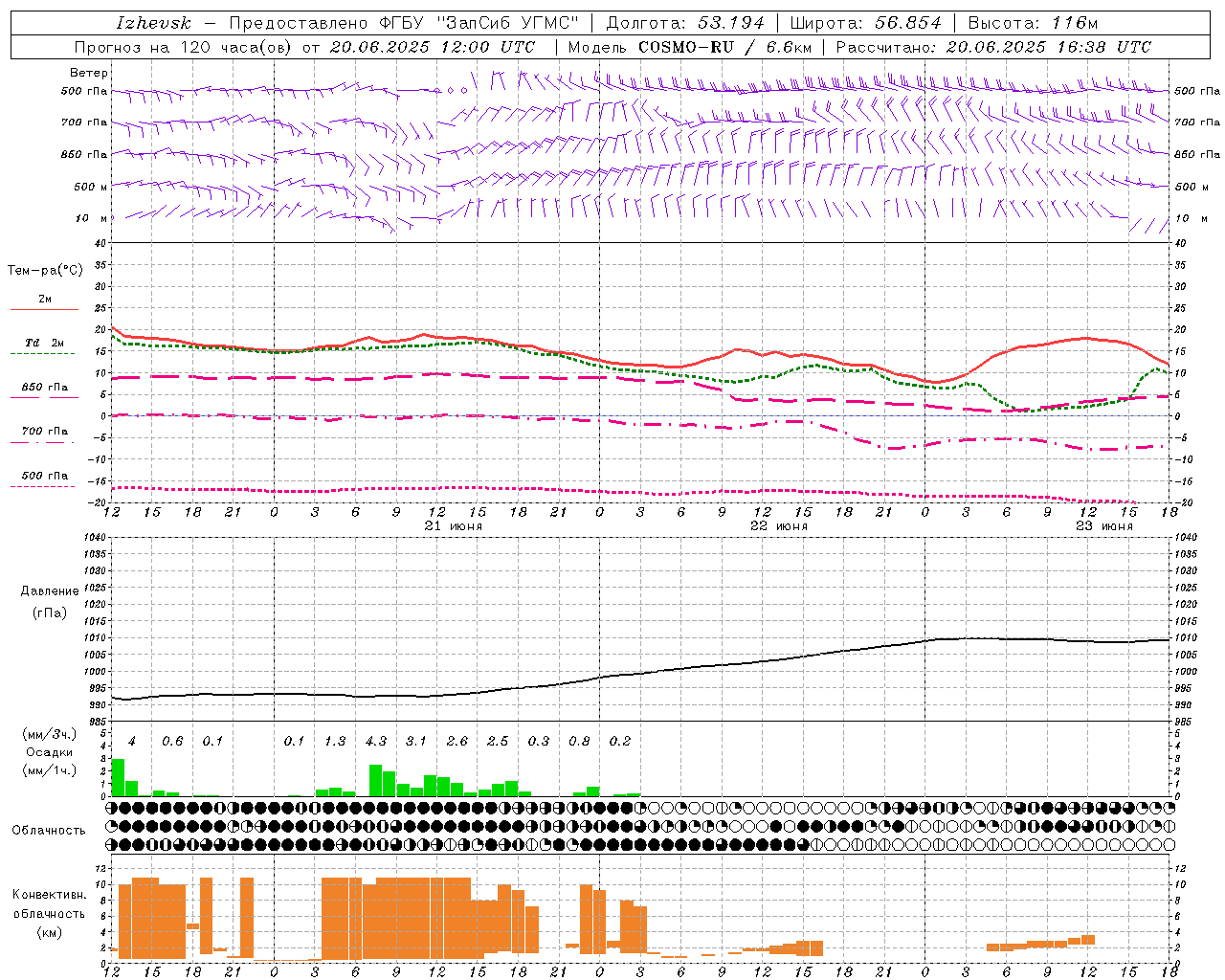The image size is (1225, 980).
Task: Click the 0.3 precipitation total
Action: (539, 741)
